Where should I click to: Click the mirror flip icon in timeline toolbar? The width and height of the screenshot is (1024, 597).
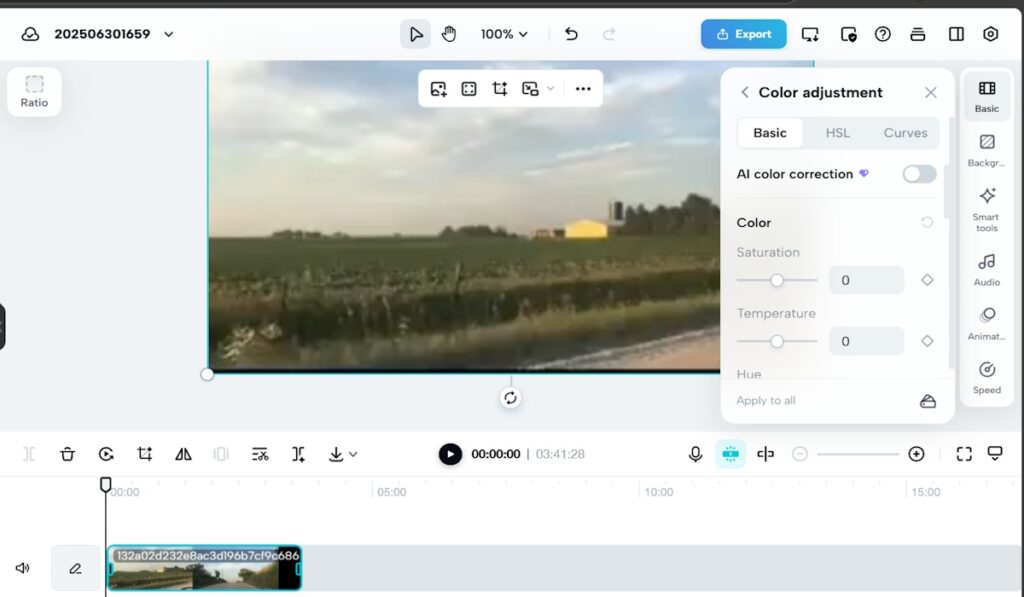click(x=183, y=454)
